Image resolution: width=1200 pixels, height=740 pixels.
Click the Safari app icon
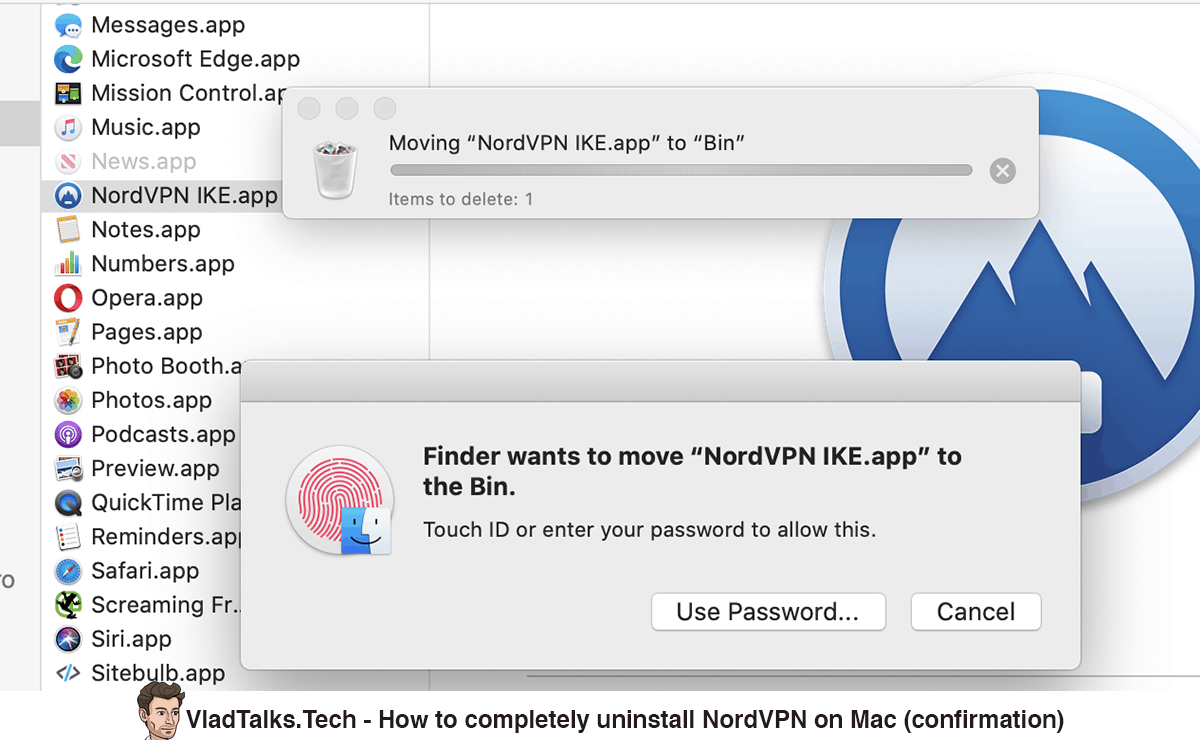click(x=68, y=571)
